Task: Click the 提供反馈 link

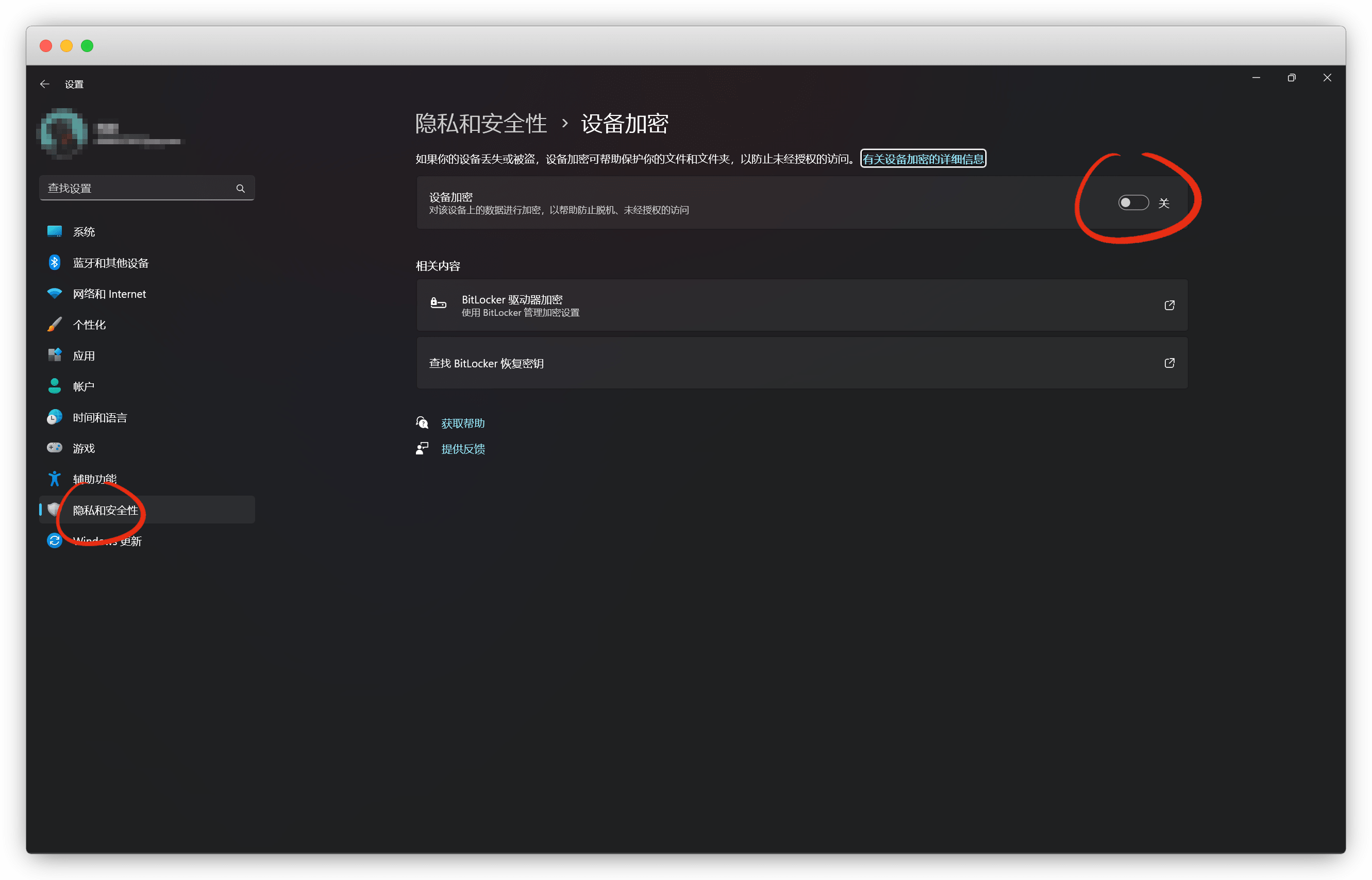Action: [462, 449]
